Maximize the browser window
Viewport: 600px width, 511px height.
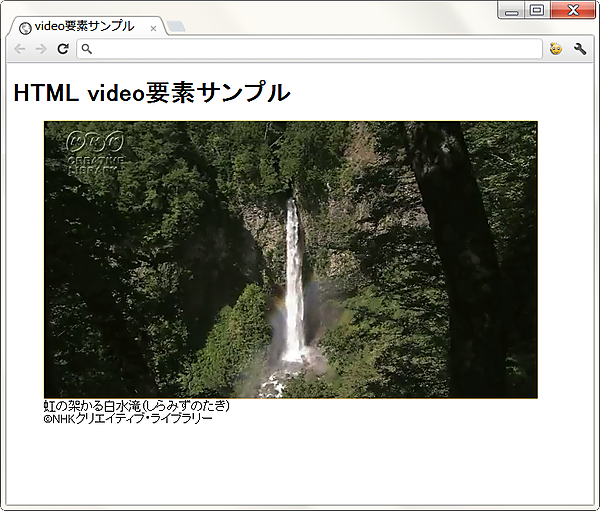(537, 10)
